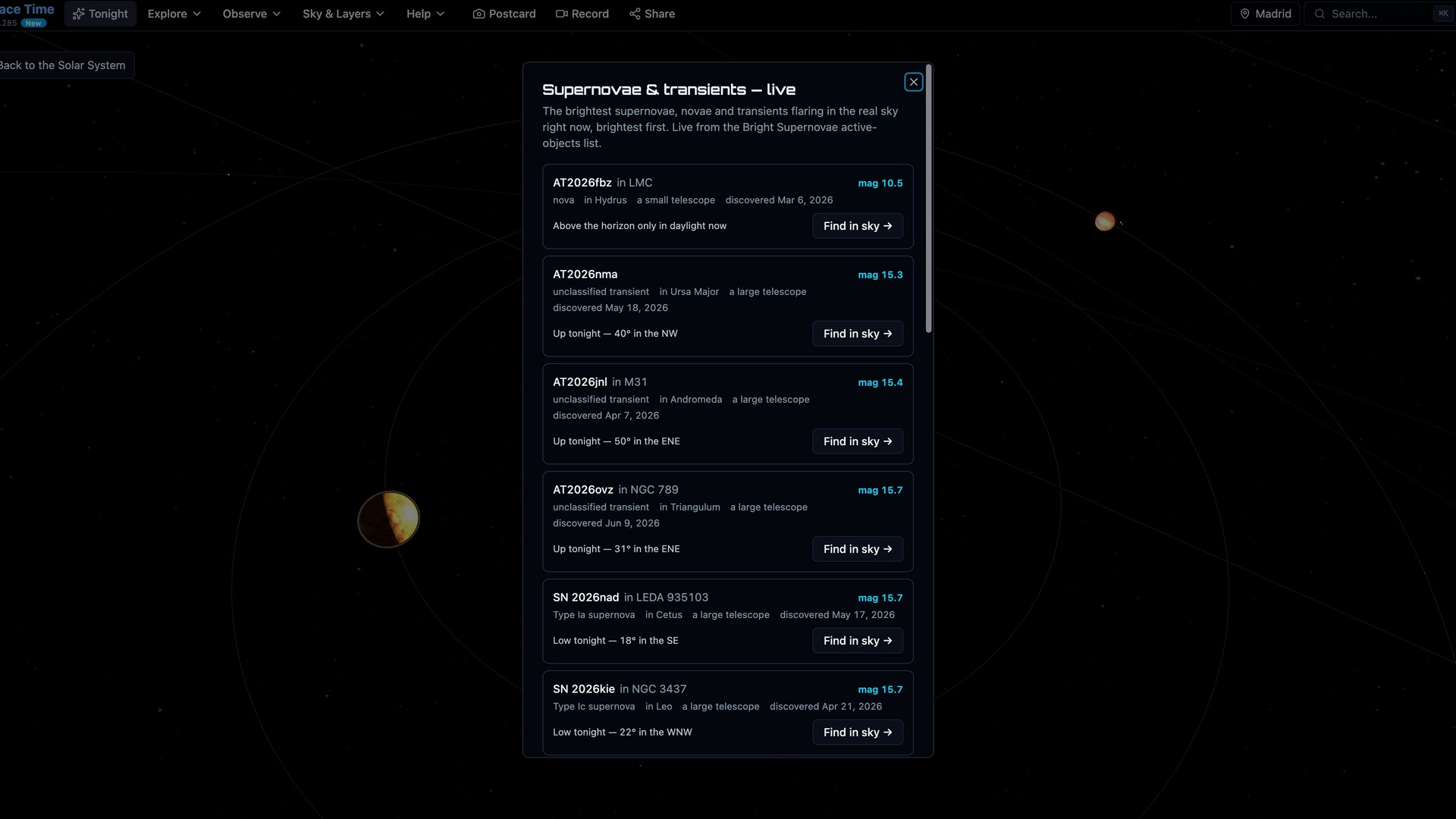This screenshot has height=819, width=1456.
Task: Expand the Explore menu
Action: 174,14
